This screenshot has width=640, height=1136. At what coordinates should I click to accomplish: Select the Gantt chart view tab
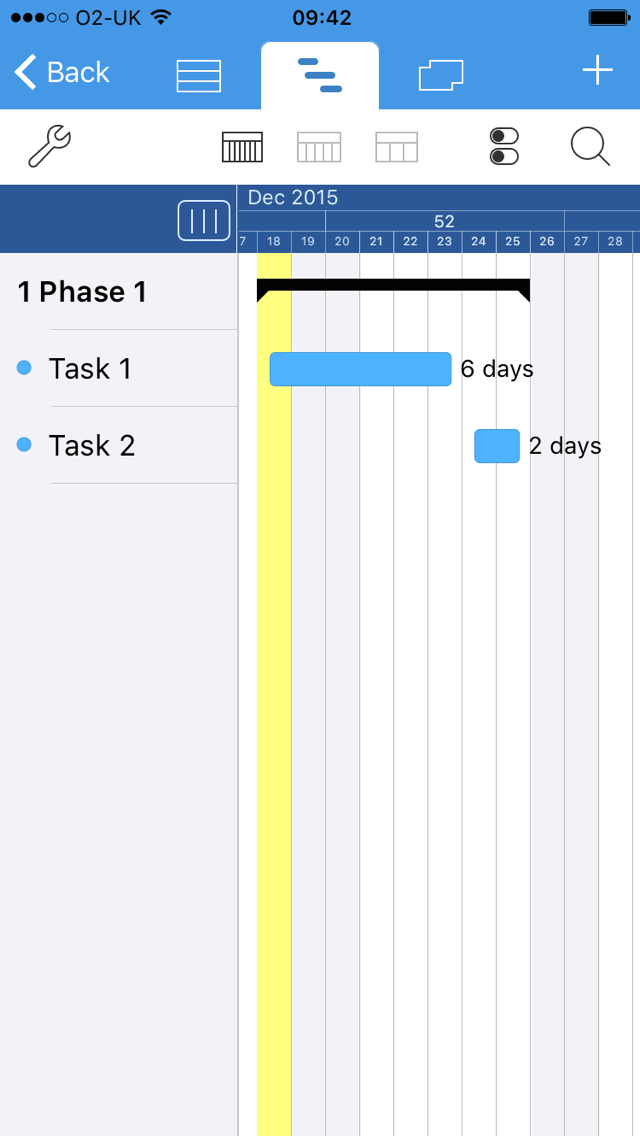click(x=320, y=76)
